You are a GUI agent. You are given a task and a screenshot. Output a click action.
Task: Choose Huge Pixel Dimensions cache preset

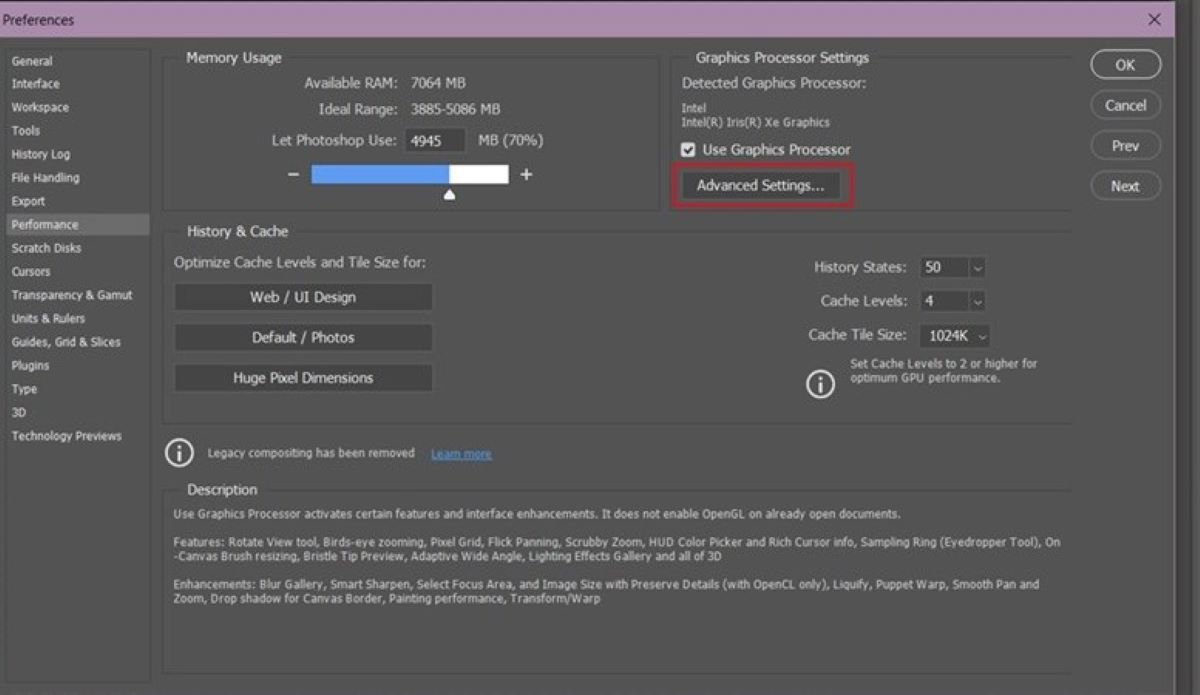click(303, 378)
